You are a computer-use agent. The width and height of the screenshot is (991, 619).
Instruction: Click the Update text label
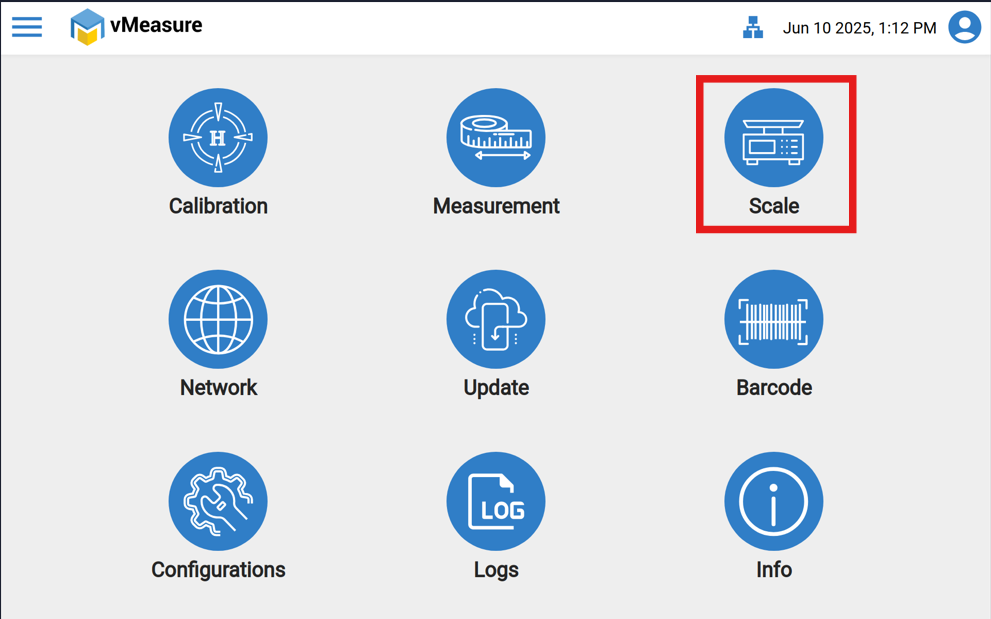coord(496,388)
